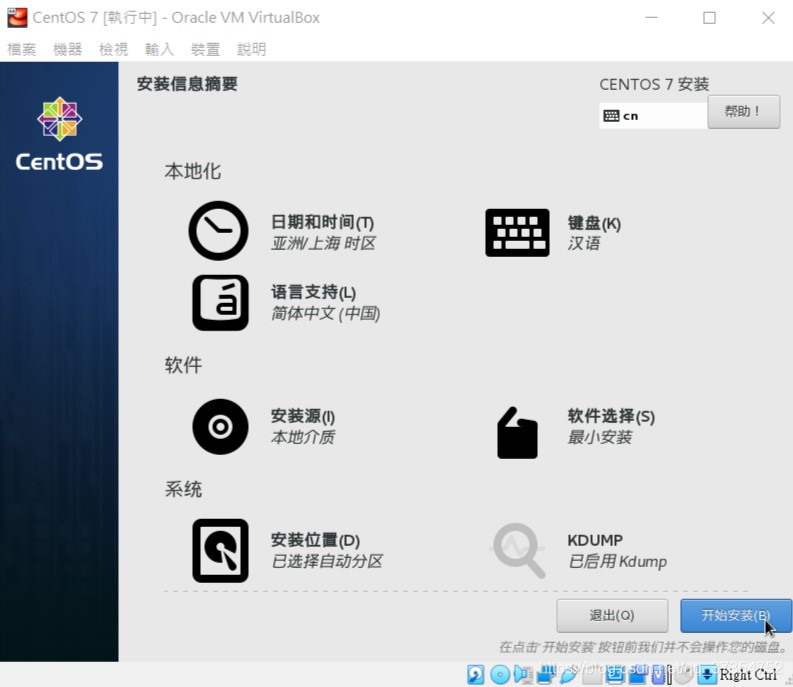Open Date & Time (日期和时间) clock icon
The width and height of the screenshot is (793, 687).
pyautogui.click(x=218, y=231)
